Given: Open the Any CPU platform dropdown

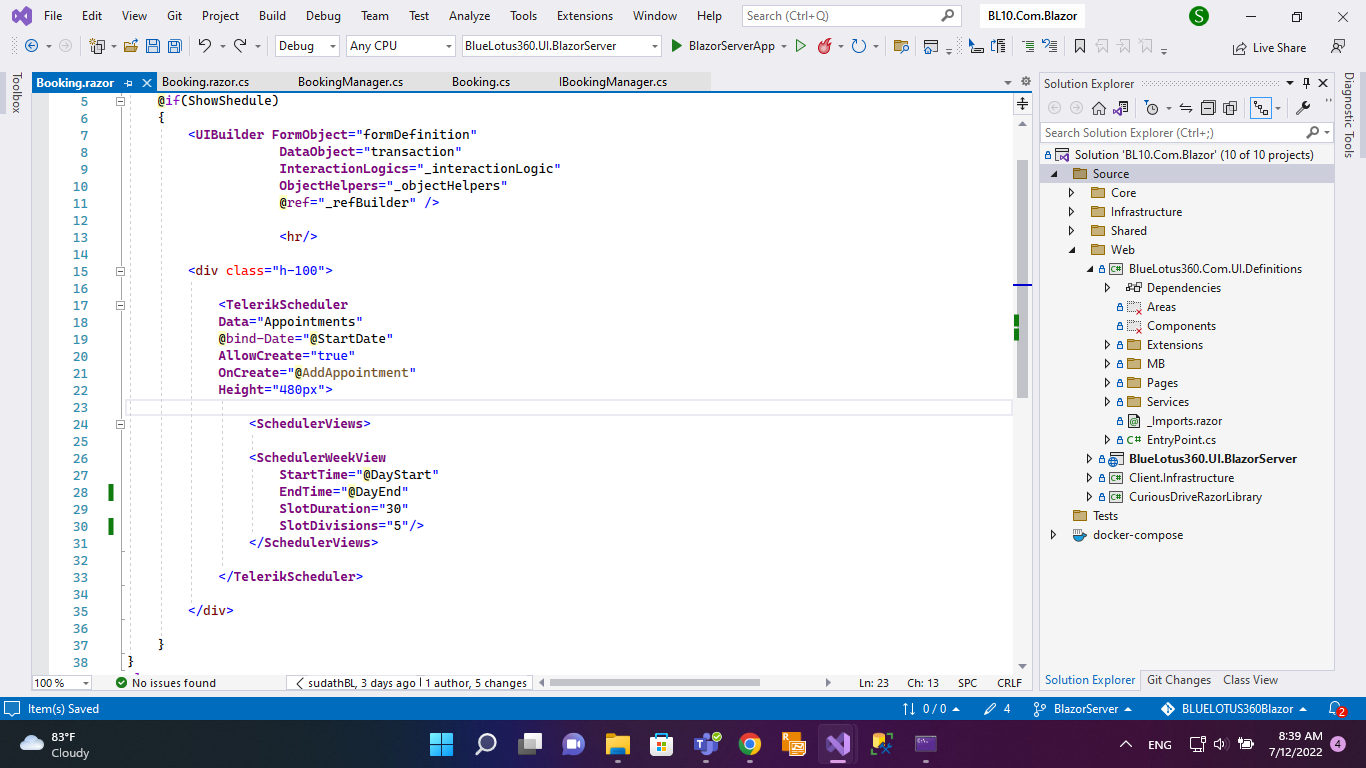Looking at the screenshot, I should [400, 46].
